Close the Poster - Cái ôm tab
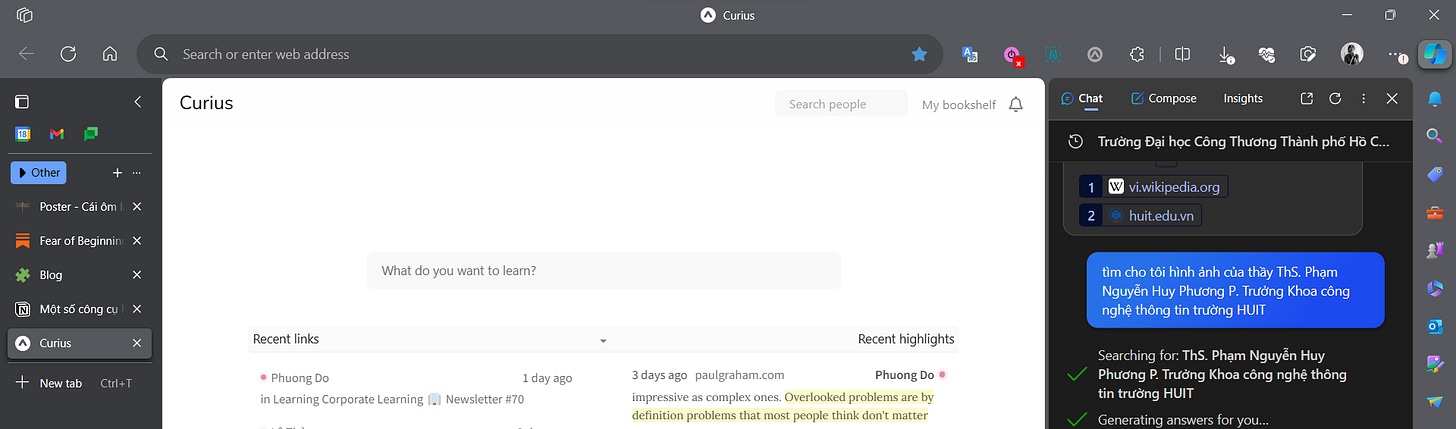This screenshot has height=429, width=1456. click(x=137, y=207)
